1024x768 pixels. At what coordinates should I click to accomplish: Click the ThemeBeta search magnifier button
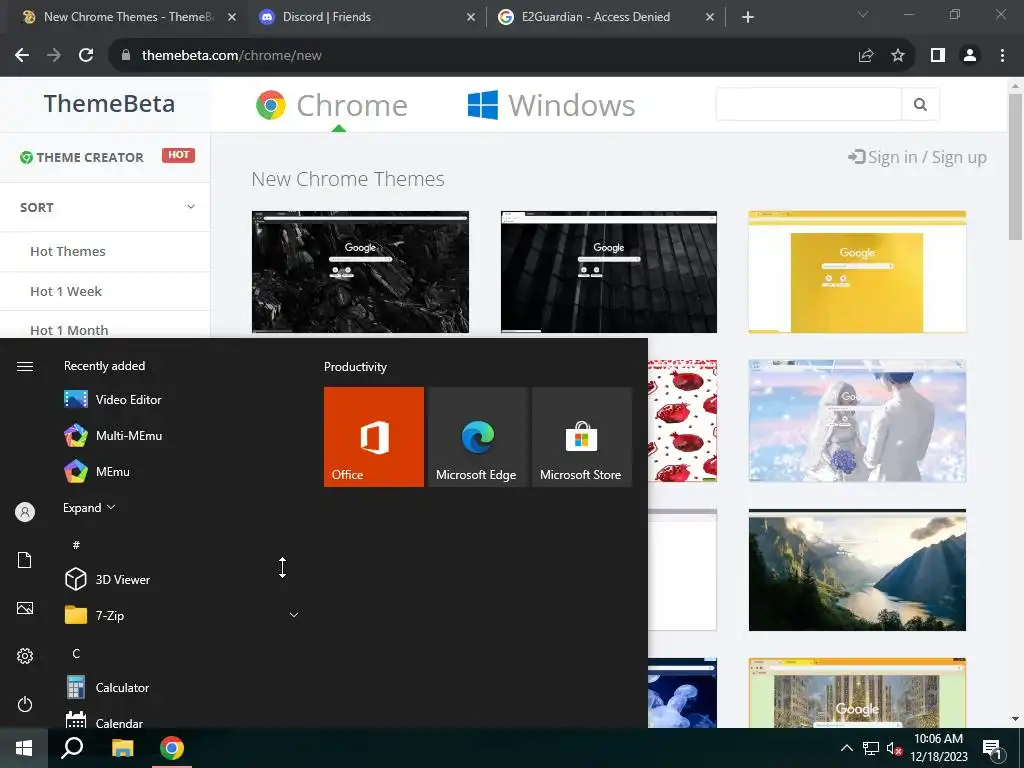tap(920, 104)
